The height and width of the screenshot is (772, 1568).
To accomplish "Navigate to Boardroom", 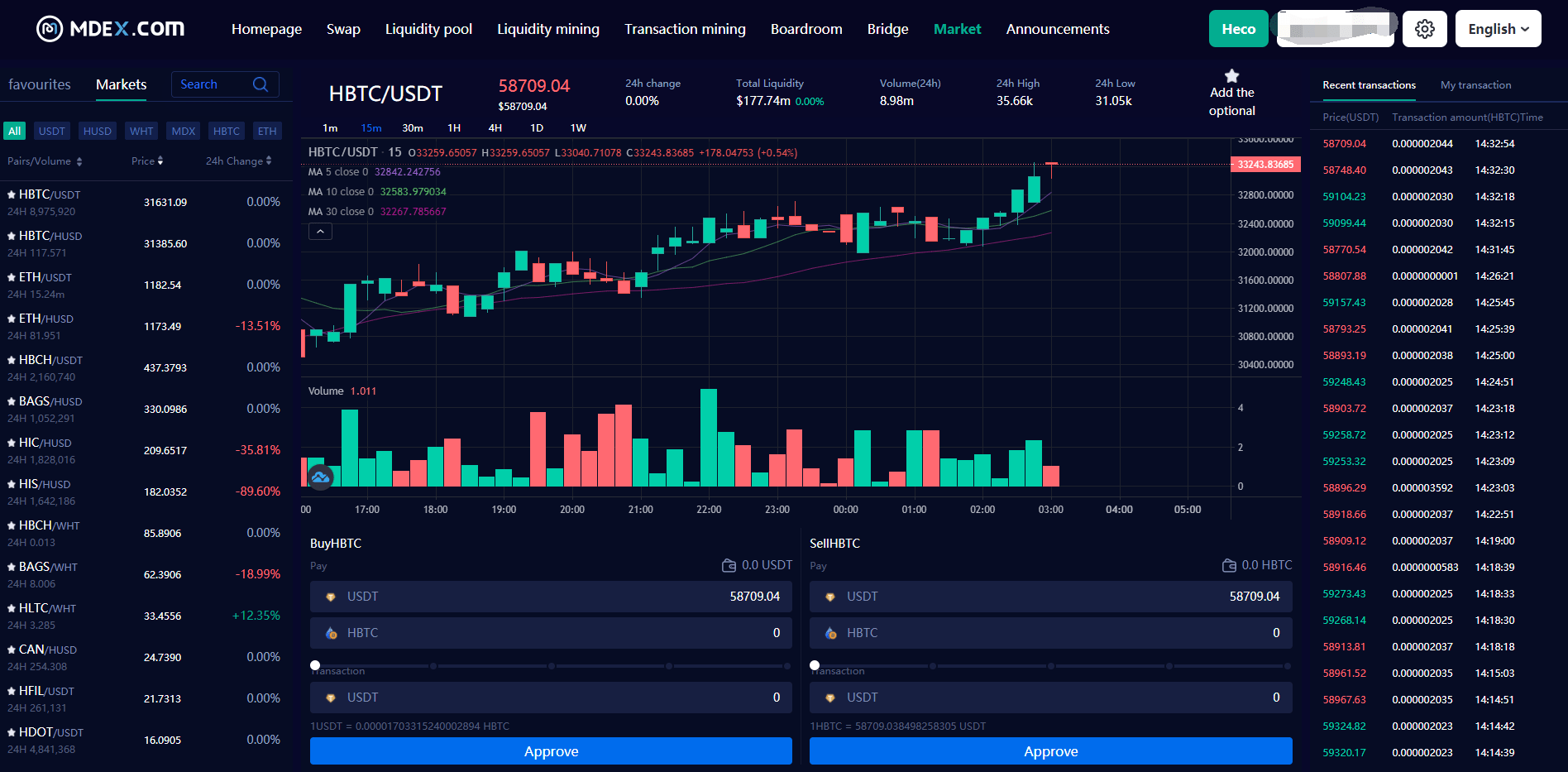I will pyautogui.click(x=806, y=29).
